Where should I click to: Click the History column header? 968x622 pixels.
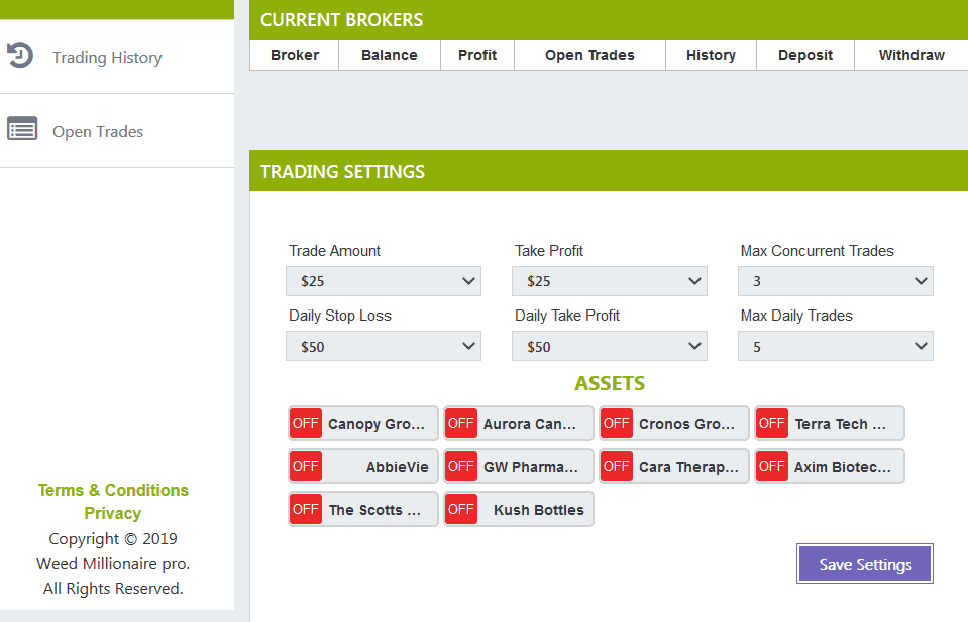(711, 56)
